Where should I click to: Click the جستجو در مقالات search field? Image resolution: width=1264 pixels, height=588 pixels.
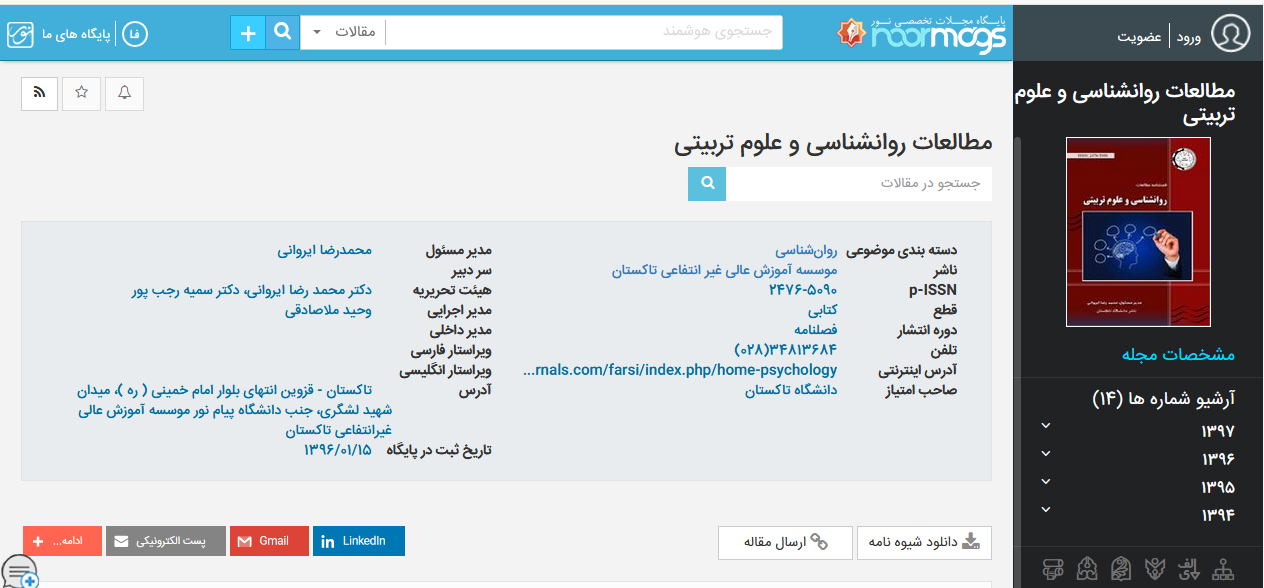point(859,184)
